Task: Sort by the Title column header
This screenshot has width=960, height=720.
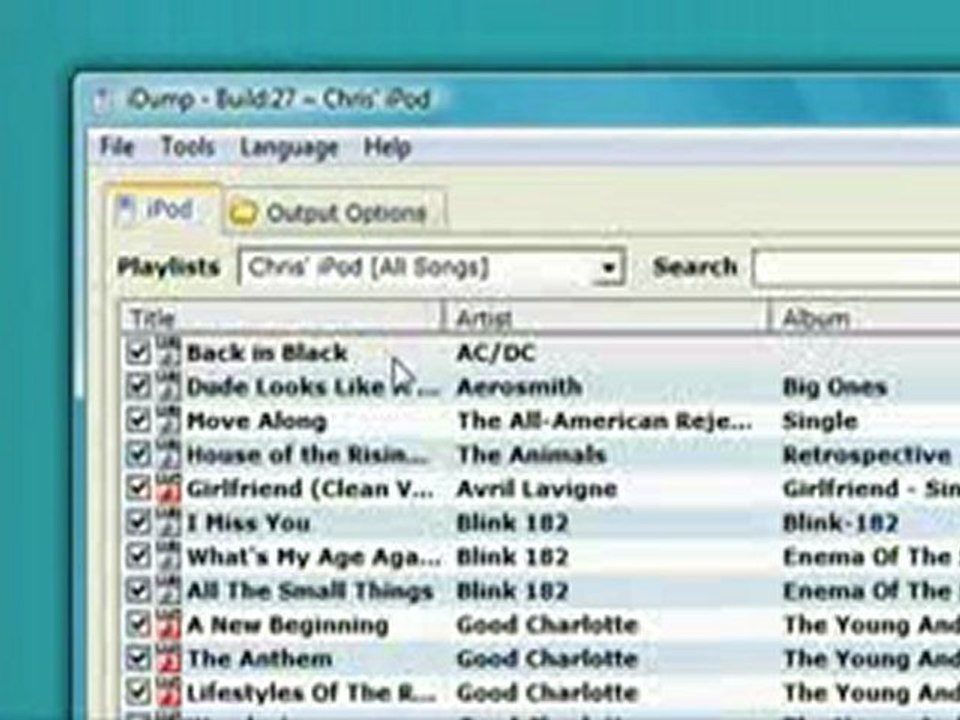Action: pyautogui.click(x=280, y=318)
